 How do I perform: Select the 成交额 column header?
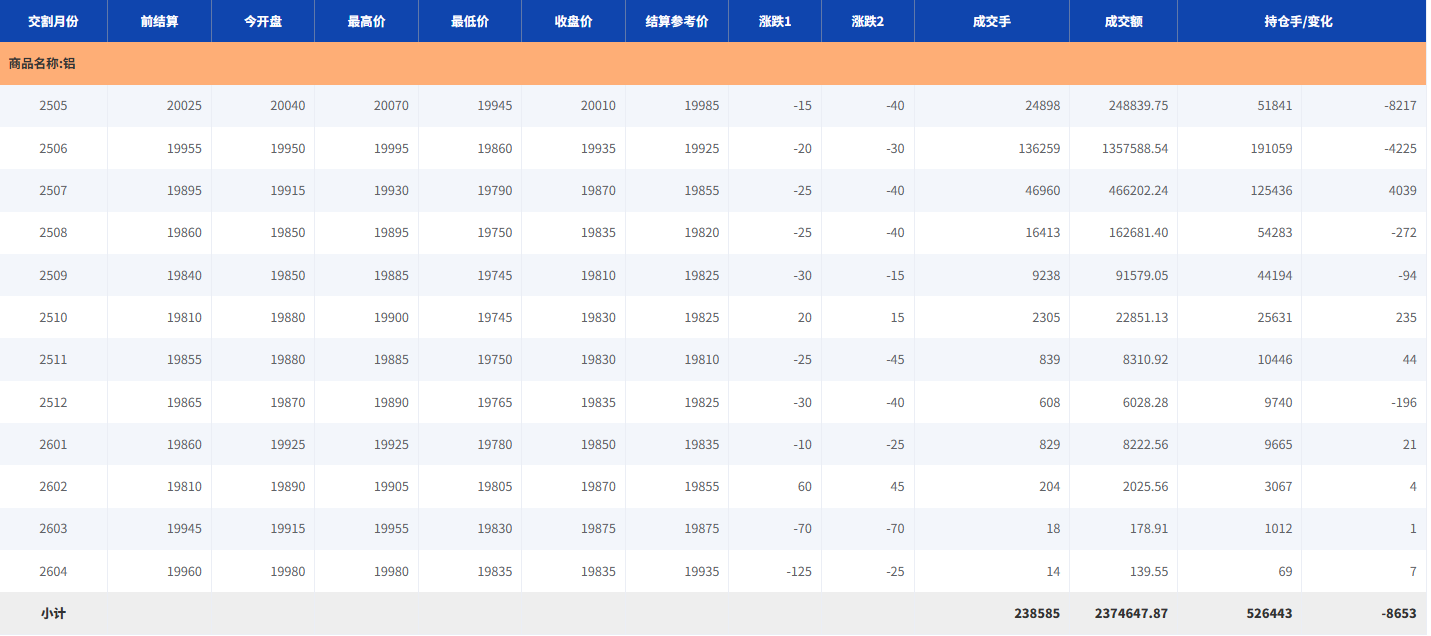tap(1123, 21)
